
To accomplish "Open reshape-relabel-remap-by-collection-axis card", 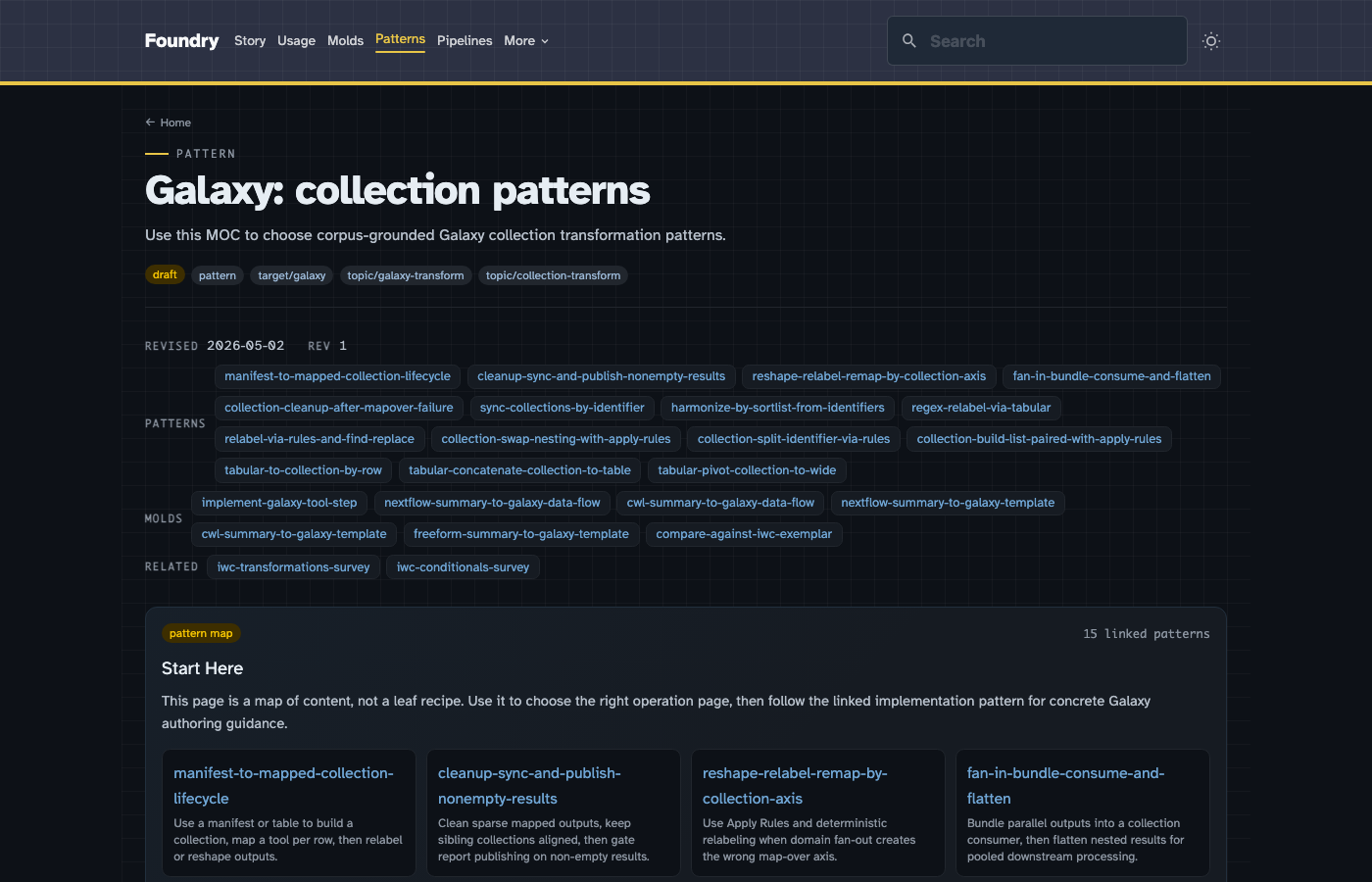I will click(x=818, y=813).
